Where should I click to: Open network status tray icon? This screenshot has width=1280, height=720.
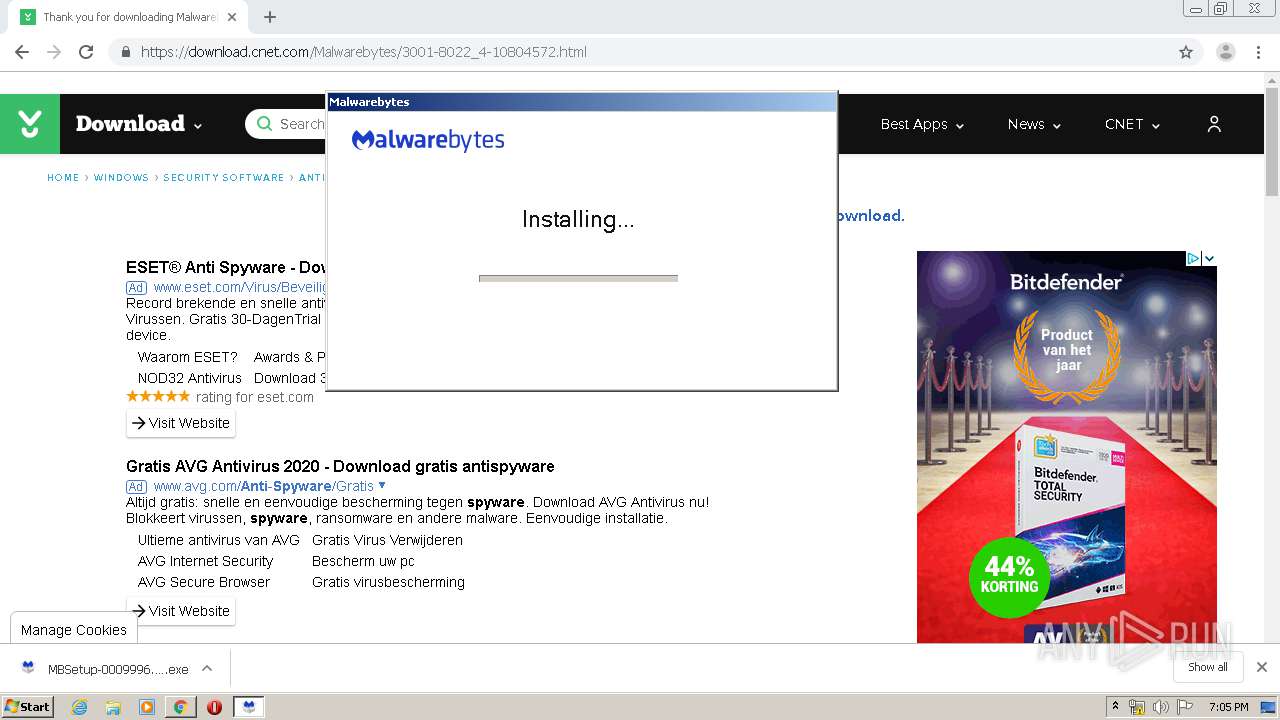tap(1137, 707)
